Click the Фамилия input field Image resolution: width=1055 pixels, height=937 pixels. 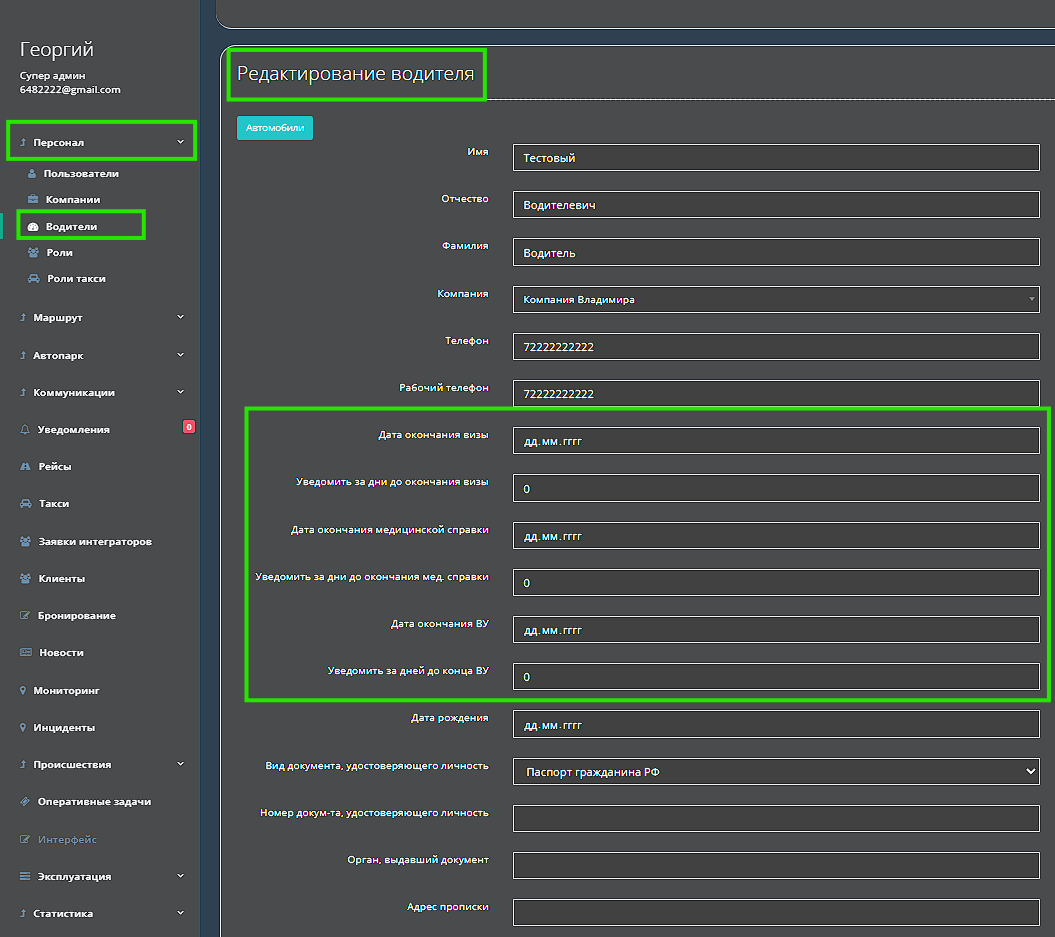click(775, 253)
